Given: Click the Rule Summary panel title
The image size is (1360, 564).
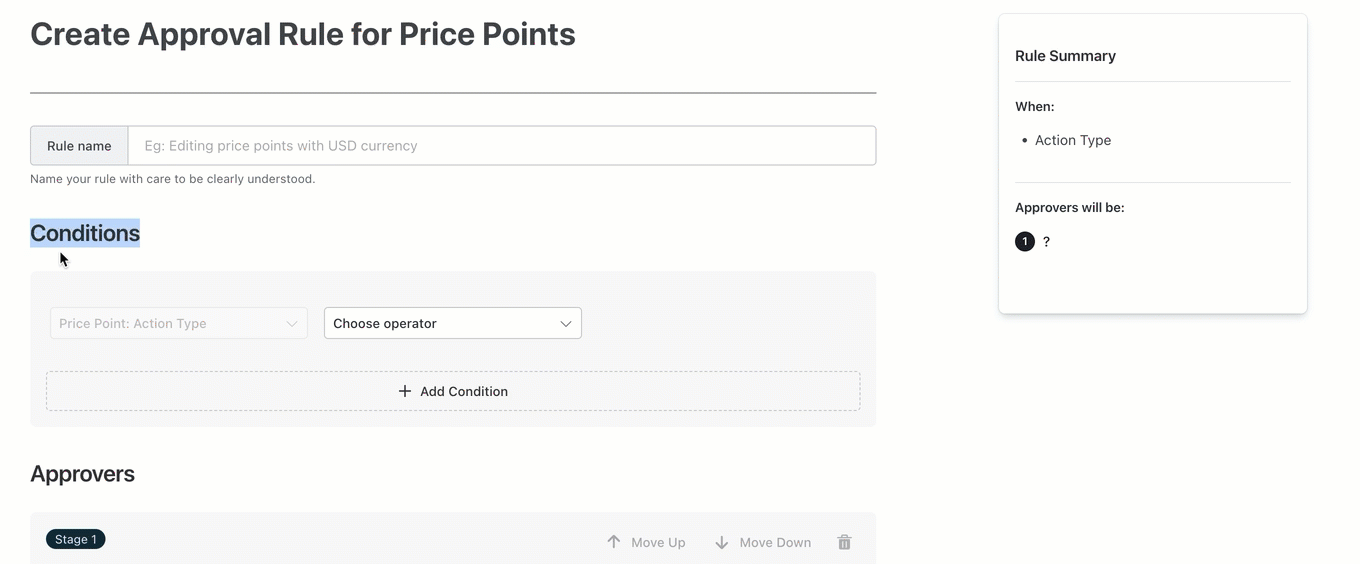Looking at the screenshot, I should click(1065, 56).
